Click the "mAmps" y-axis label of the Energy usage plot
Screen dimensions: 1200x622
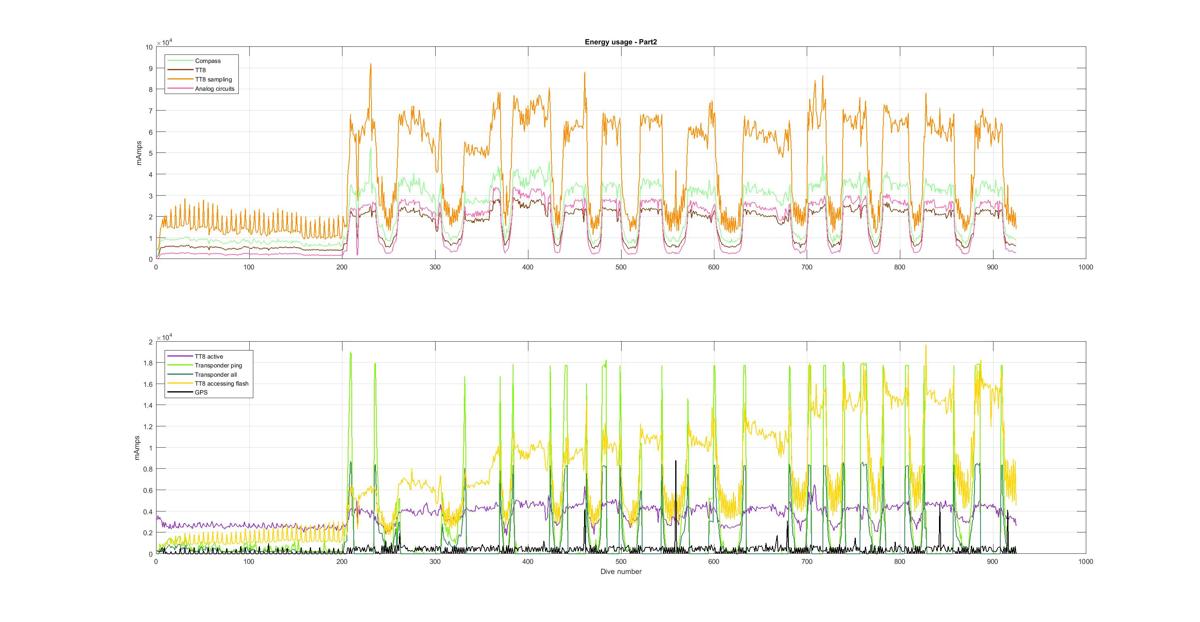(141, 153)
